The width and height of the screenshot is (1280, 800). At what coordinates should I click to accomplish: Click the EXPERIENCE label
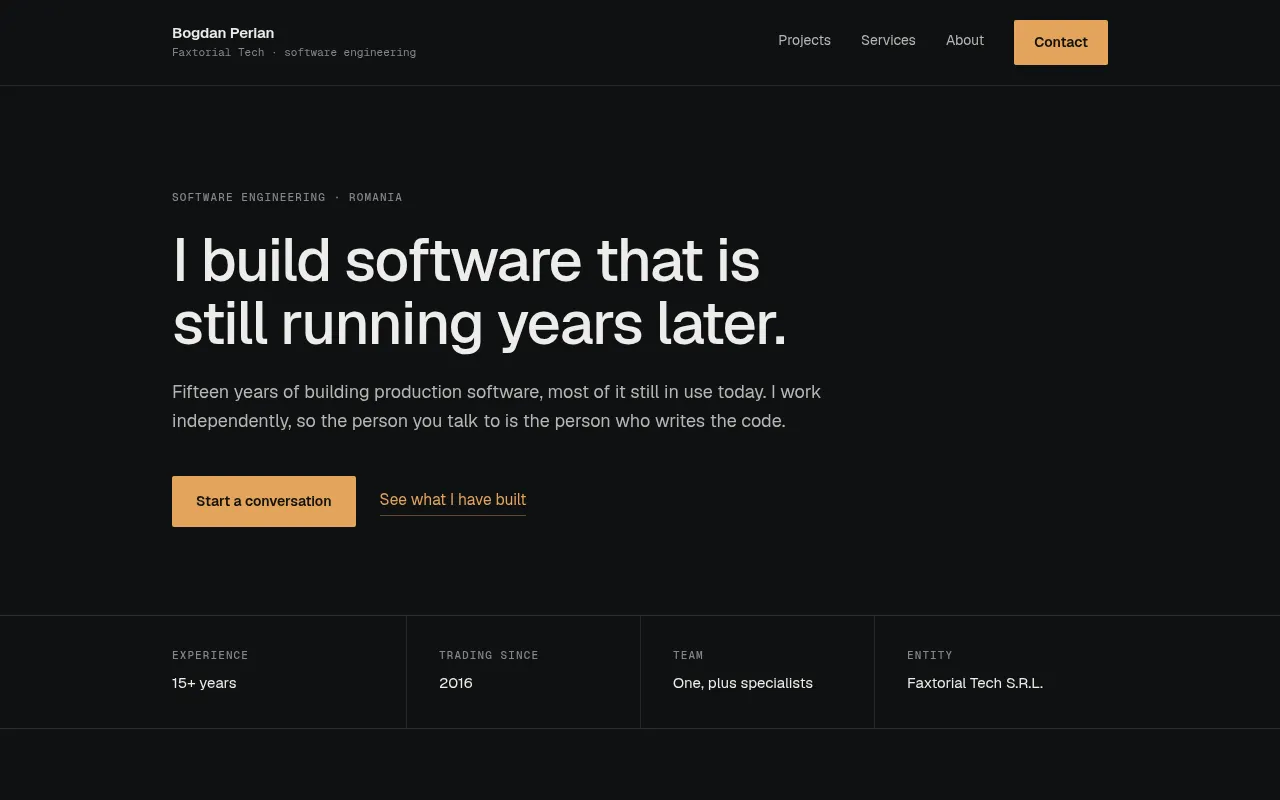[x=210, y=656]
